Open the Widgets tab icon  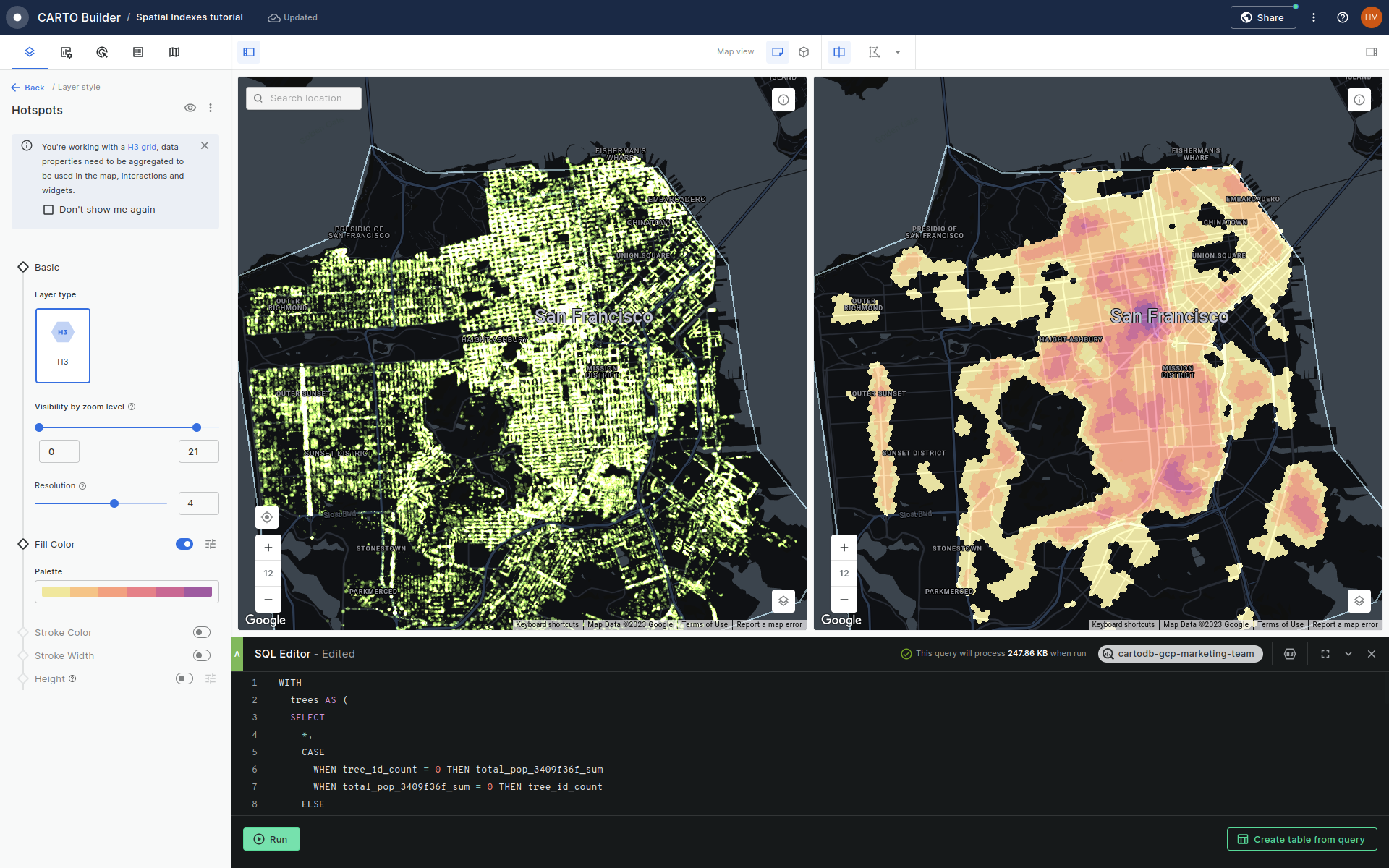point(66,52)
